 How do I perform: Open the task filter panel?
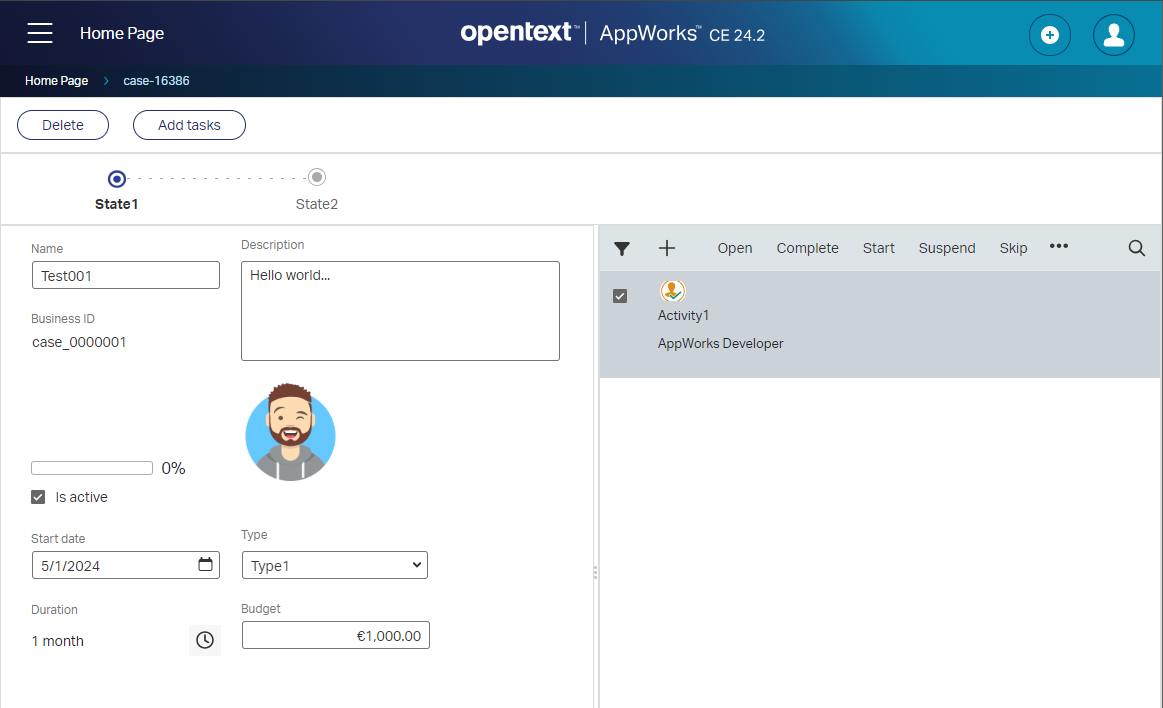tap(621, 247)
